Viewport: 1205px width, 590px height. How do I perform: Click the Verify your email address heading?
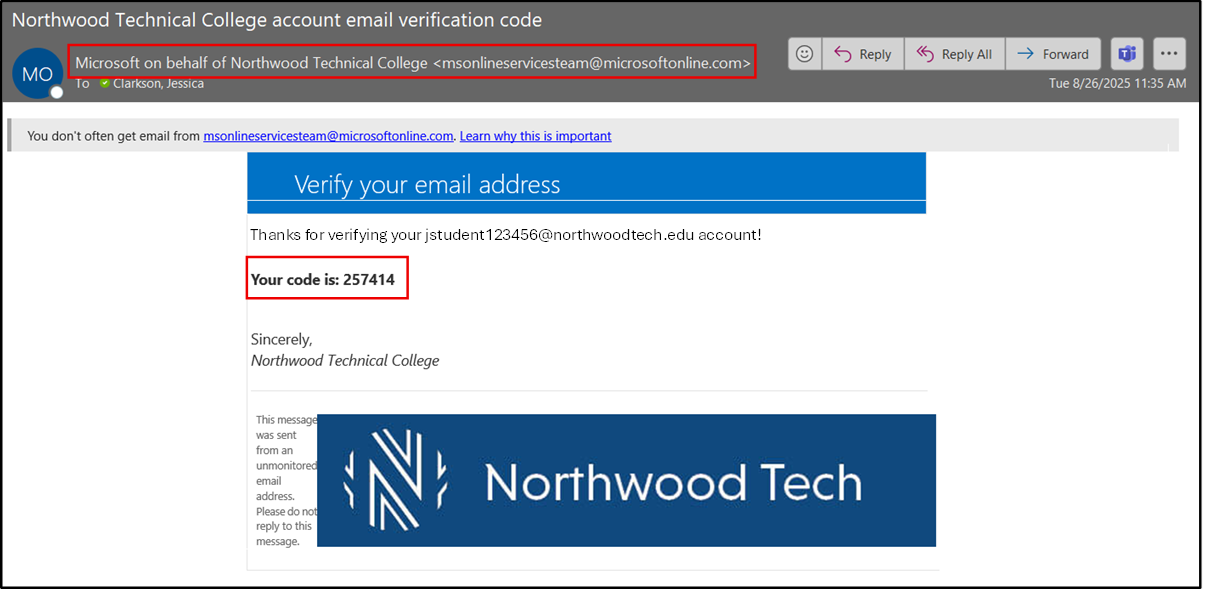pos(427,184)
